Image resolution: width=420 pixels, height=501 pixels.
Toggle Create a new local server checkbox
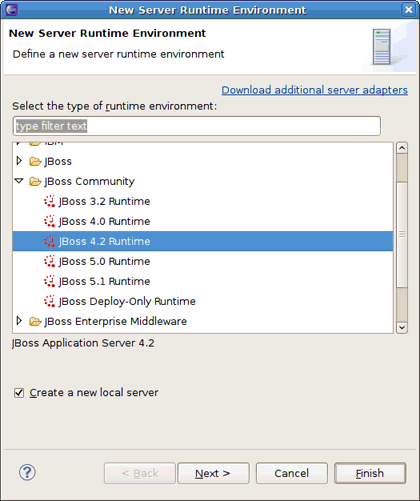[x=19, y=393]
